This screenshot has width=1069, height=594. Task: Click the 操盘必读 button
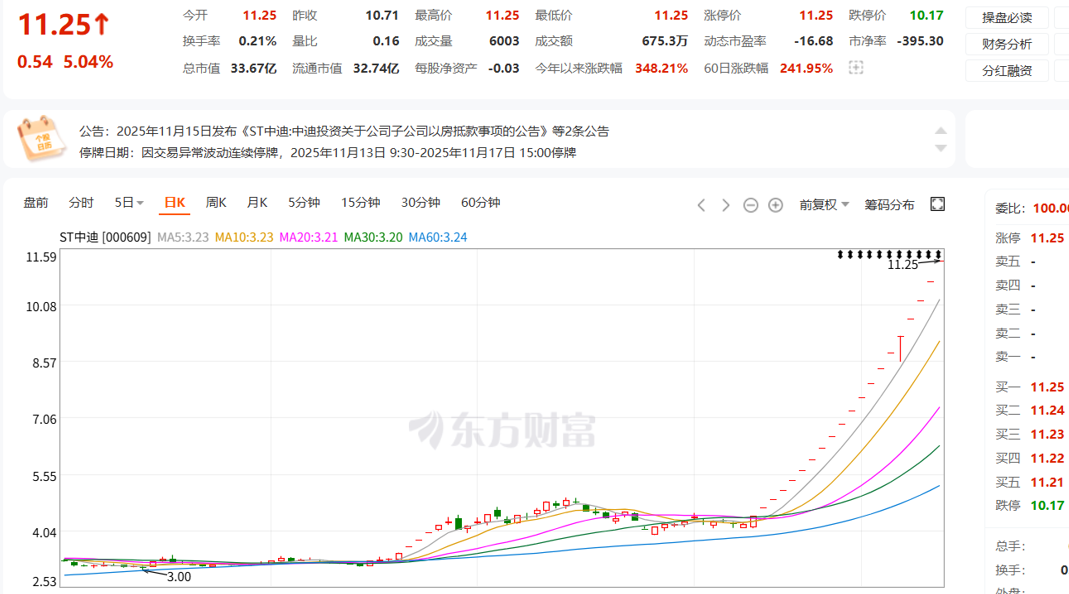[x=1007, y=18]
